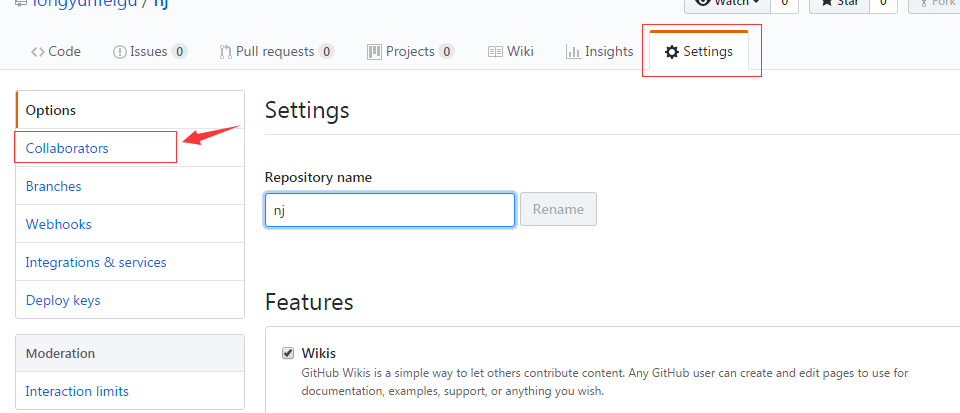The image size is (960, 413).
Task: Click the Insights graph icon
Action: click(573, 52)
